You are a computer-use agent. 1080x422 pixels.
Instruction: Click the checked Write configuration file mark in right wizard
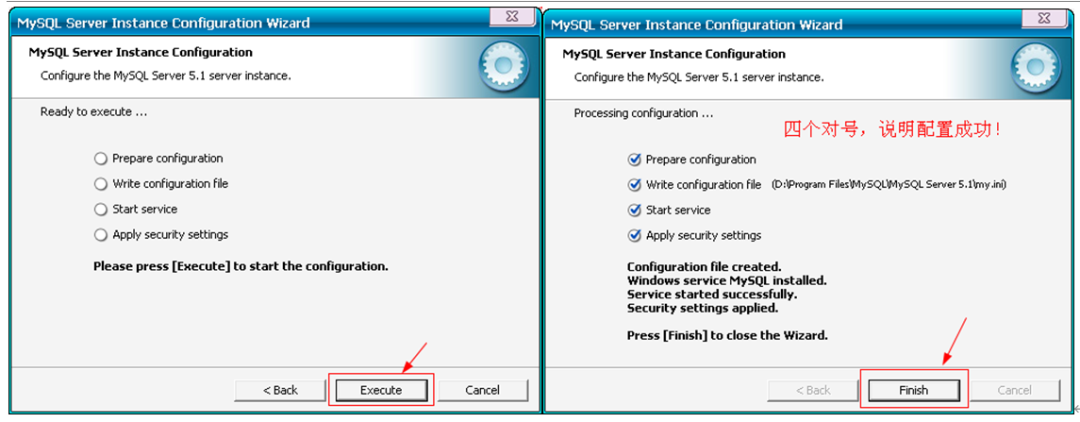tap(634, 185)
